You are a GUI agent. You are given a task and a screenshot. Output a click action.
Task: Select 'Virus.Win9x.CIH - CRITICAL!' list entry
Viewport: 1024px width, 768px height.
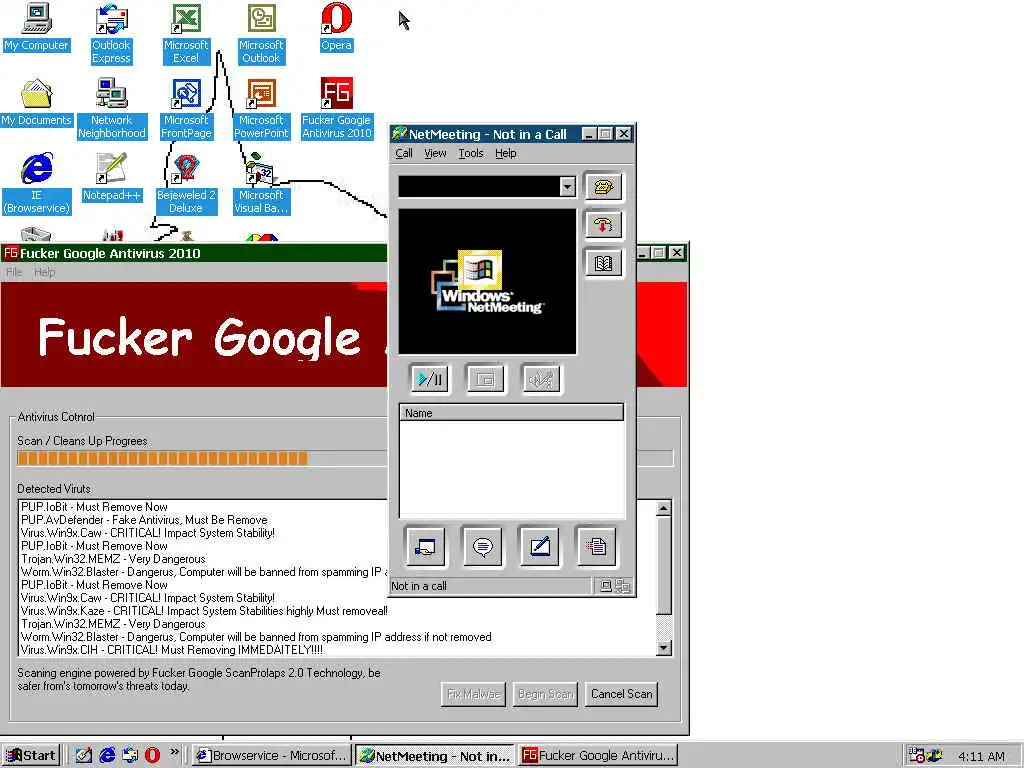click(x=172, y=650)
